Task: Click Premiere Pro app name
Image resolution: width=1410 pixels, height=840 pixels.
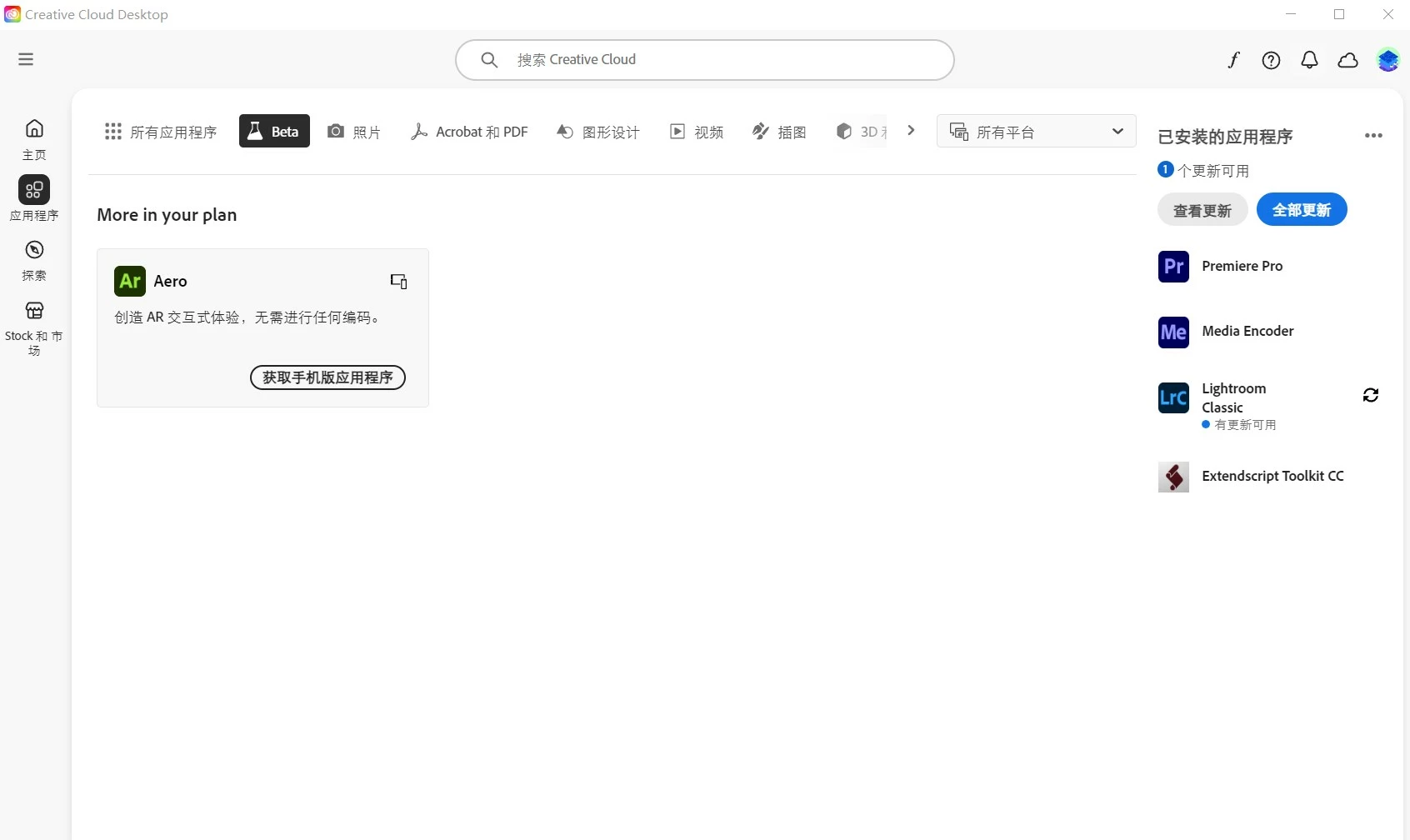Action: coord(1242,266)
